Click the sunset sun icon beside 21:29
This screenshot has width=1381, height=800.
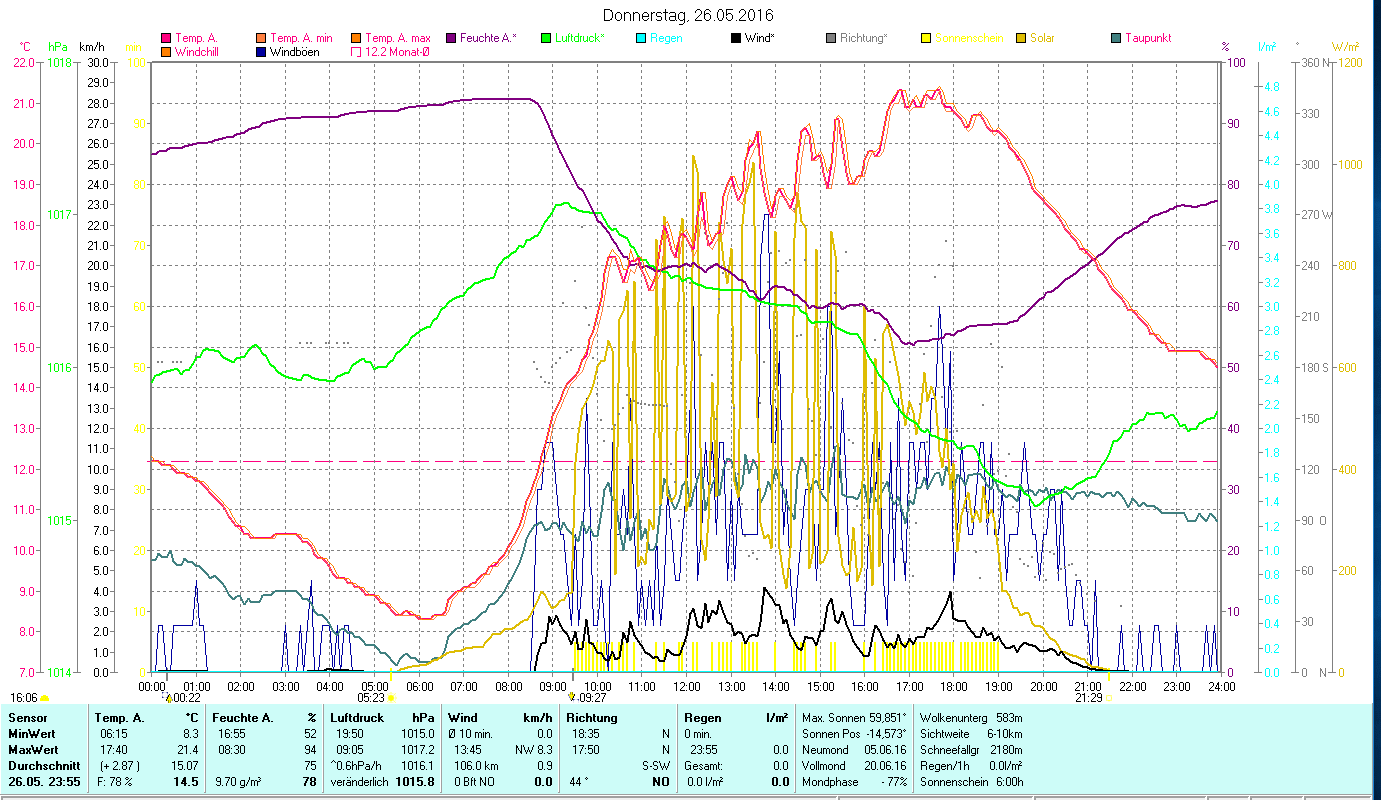tap(1109, 698)
